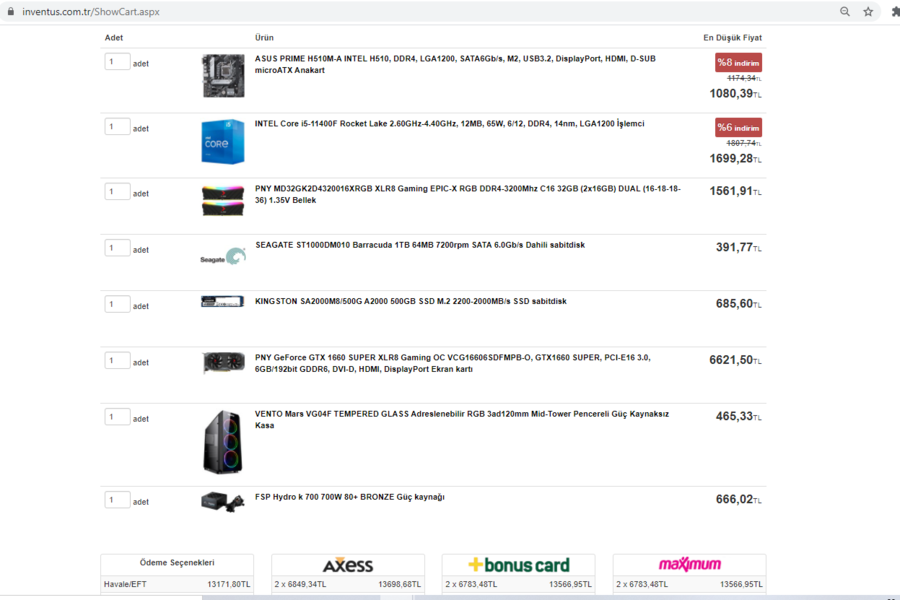Click the Ürün column header

click(264, 38)
